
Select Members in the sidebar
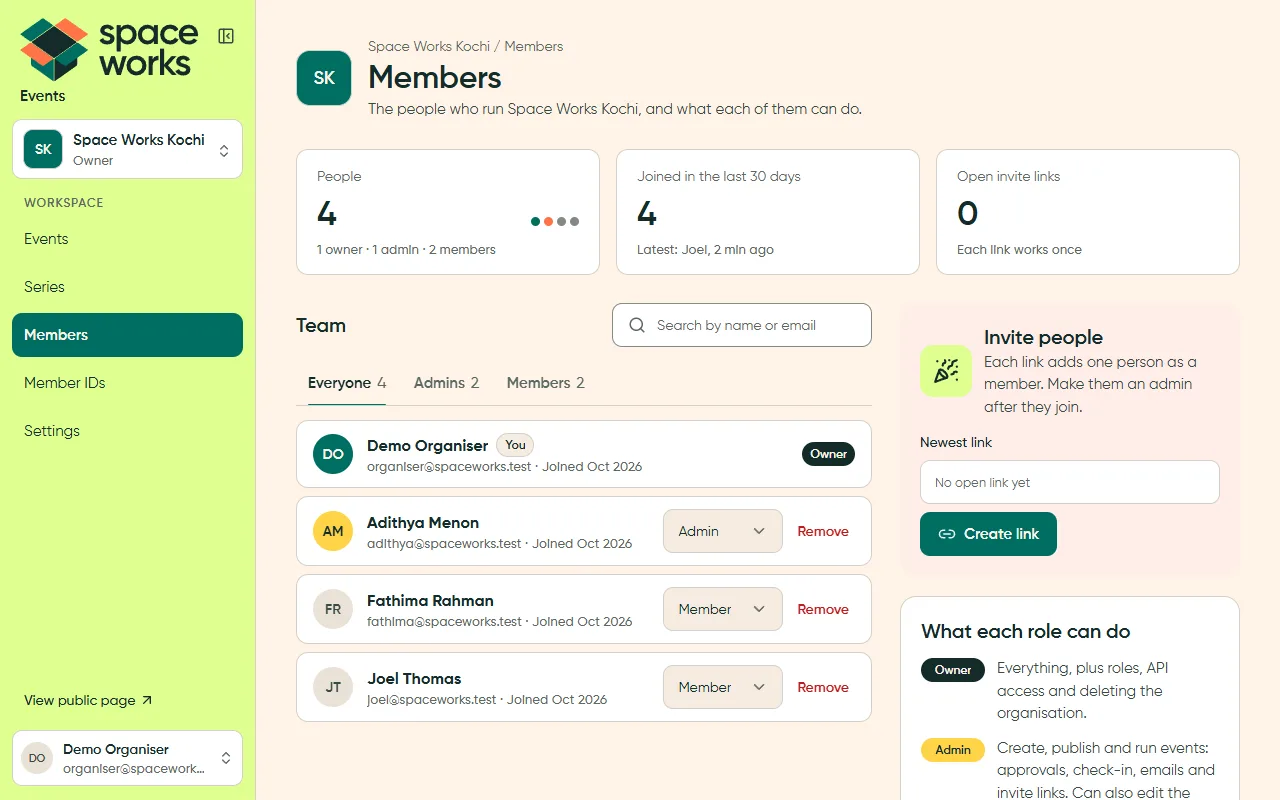[127, 335]
